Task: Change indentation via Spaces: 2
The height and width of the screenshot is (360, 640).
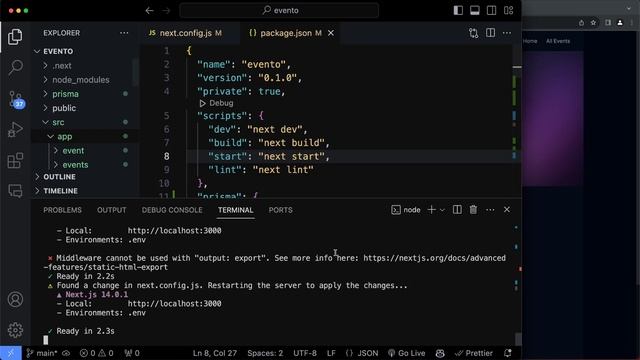Action: 265,353
